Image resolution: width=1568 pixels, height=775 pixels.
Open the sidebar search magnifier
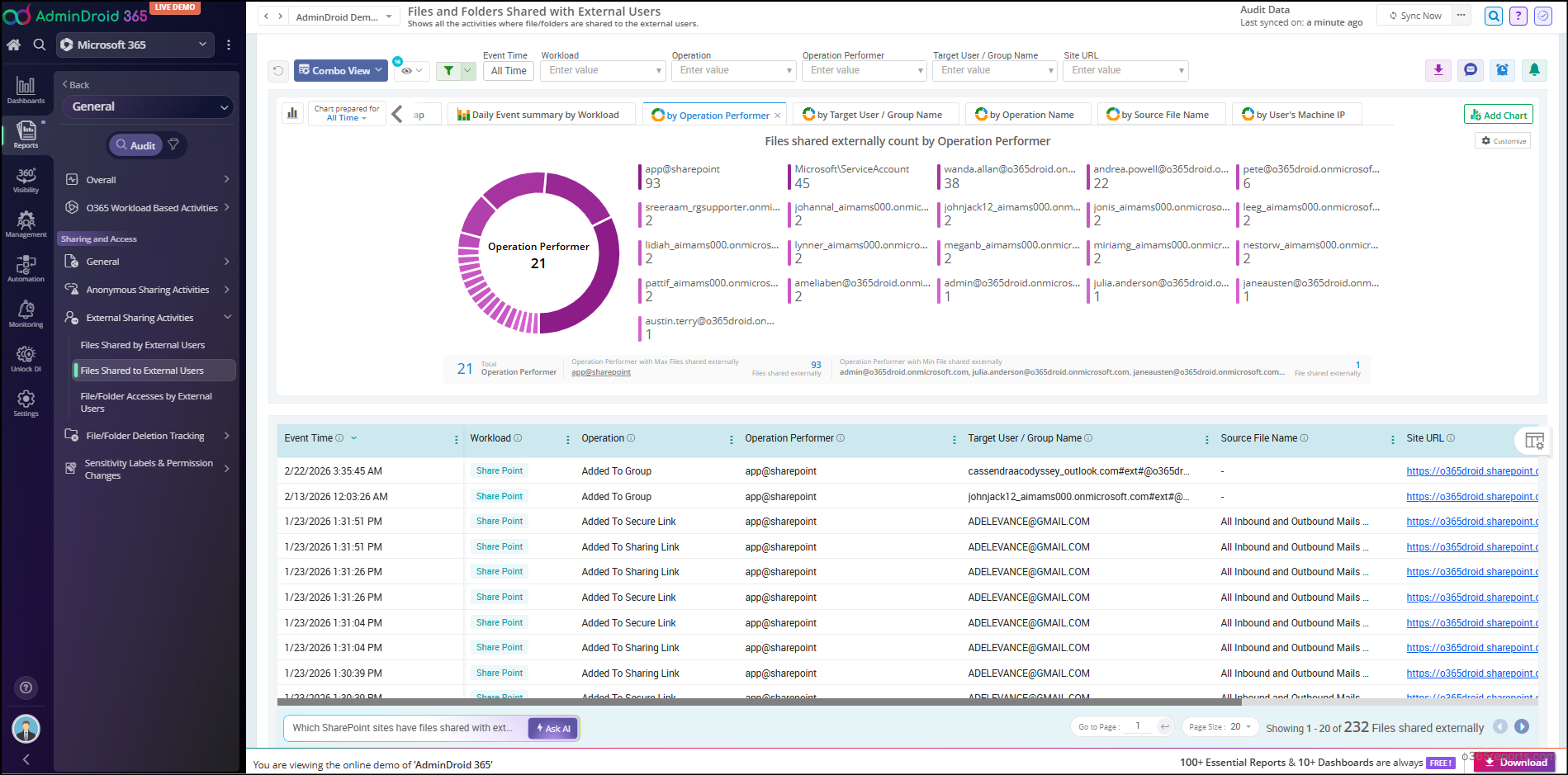click(x=40, y=45)
